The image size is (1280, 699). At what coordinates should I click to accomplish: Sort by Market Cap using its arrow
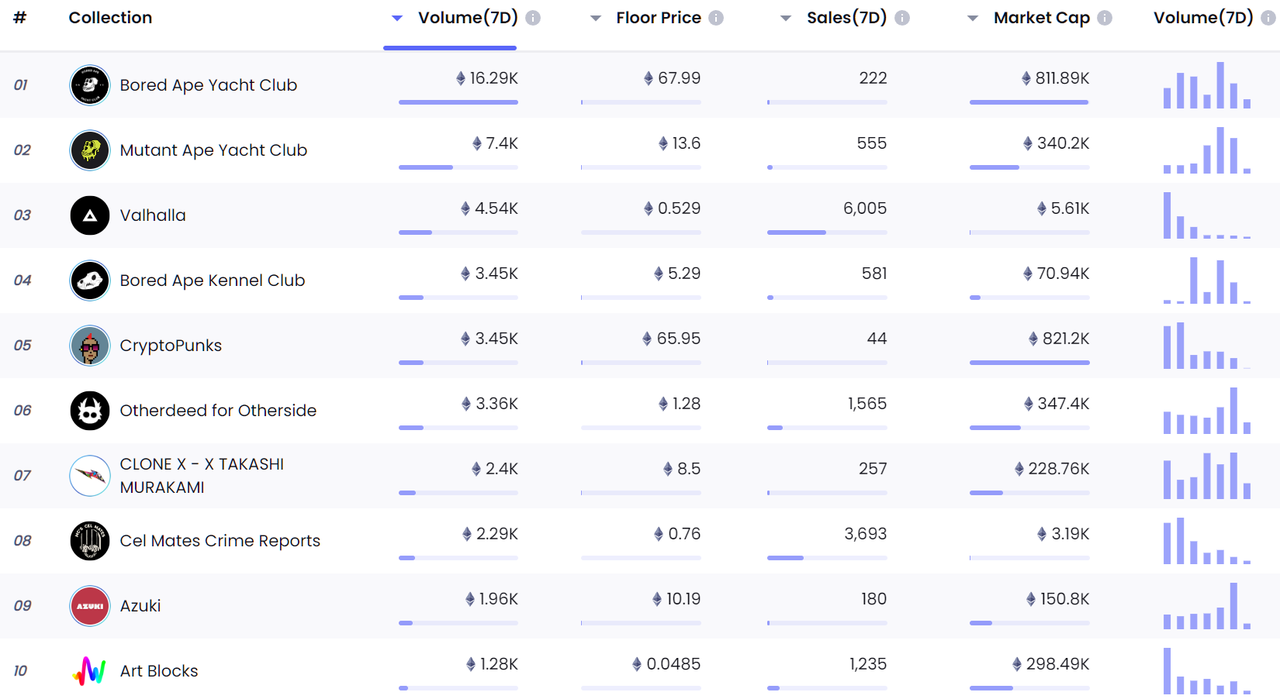click(973, 18)
